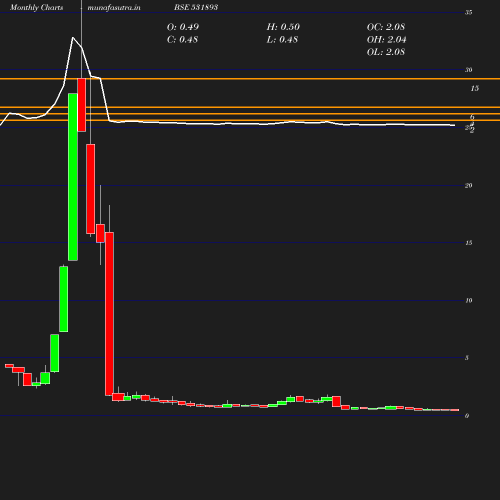Select the open value "O: 0.49"

click(183, 27)
